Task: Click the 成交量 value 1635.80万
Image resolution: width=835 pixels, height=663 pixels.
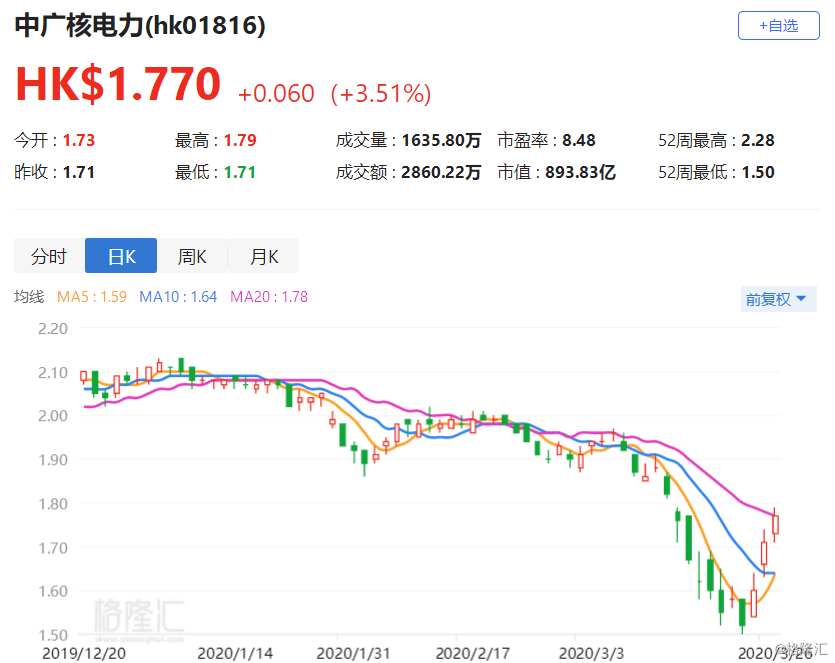Action: click(x=441, y=140)
